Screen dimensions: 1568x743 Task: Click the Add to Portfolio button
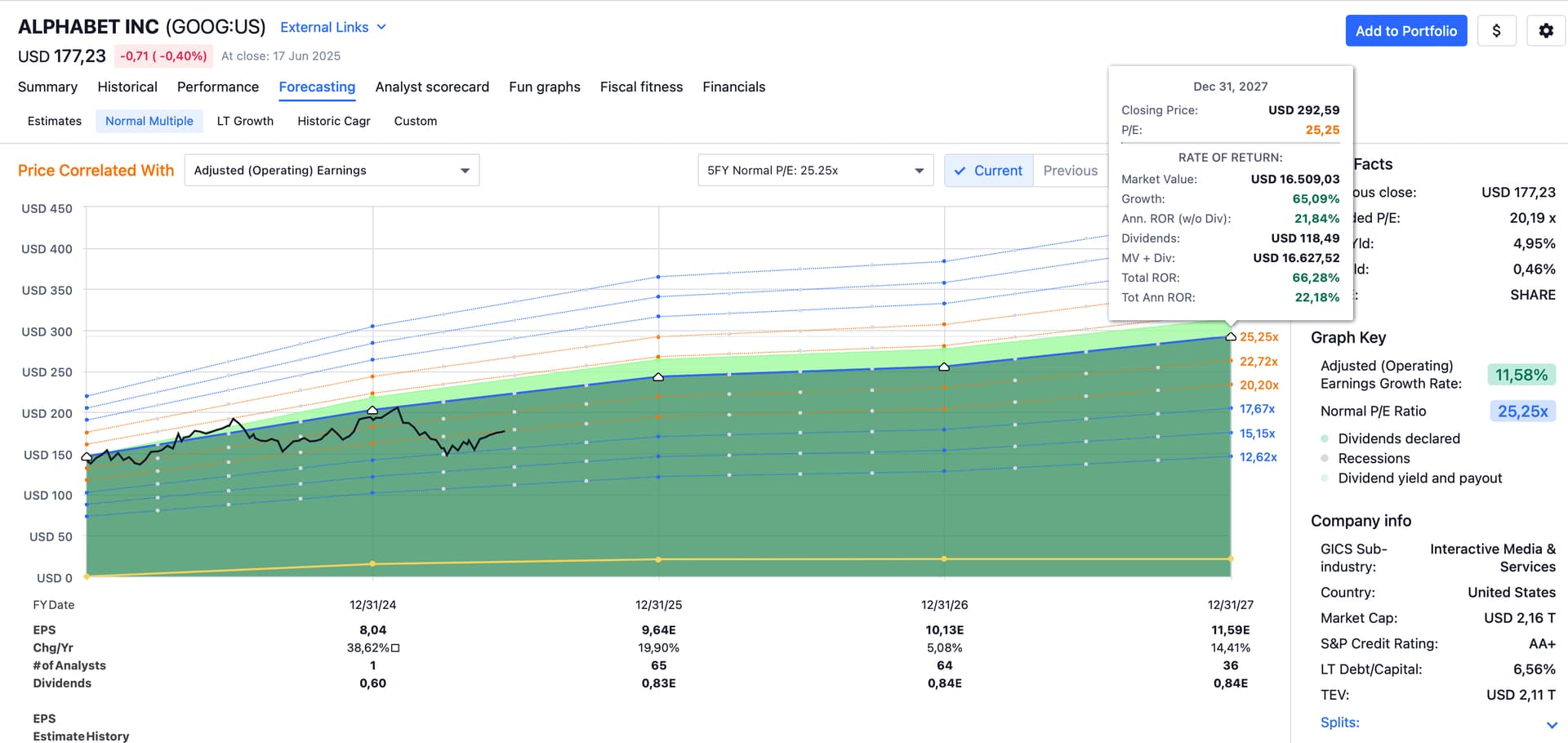(x=1406, y=31)
